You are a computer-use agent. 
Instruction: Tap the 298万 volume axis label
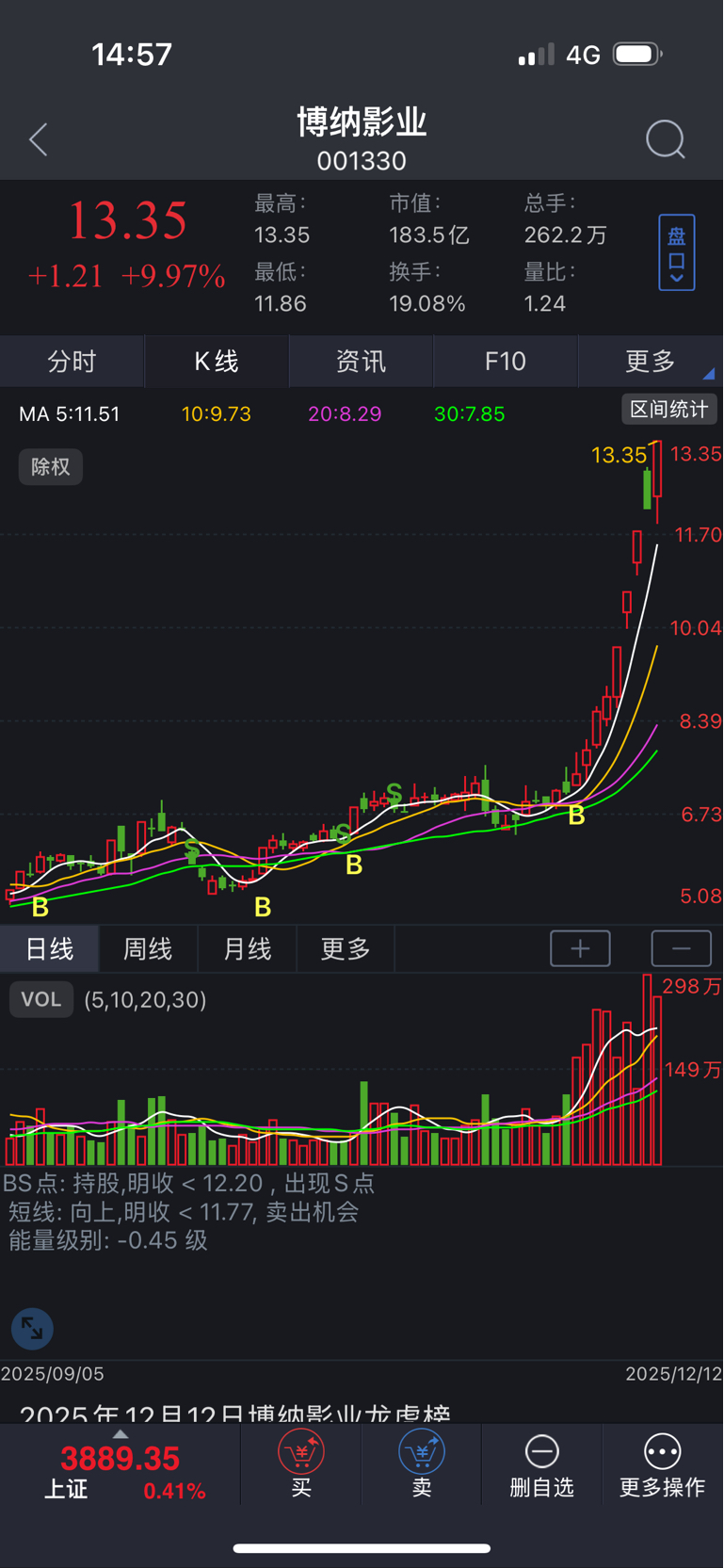pyautogui.click(x=692, y=986)
